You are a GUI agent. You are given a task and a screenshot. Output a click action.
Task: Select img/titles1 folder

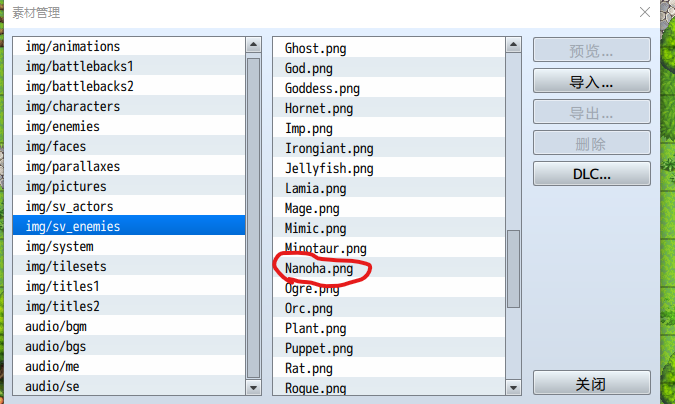tap(129, 286)
